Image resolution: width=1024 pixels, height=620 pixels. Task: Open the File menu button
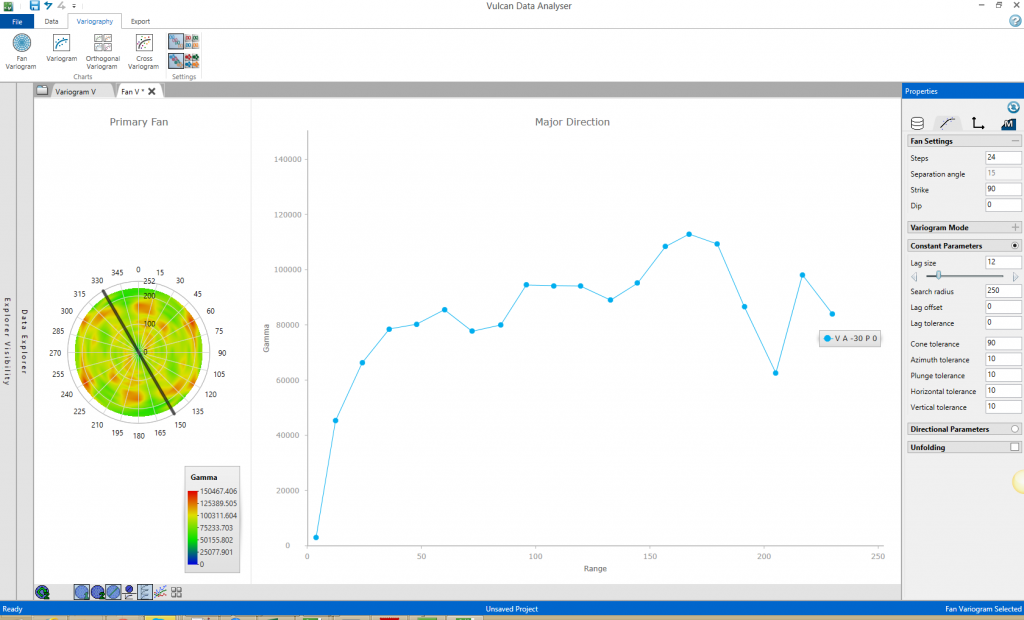(17, 20)
